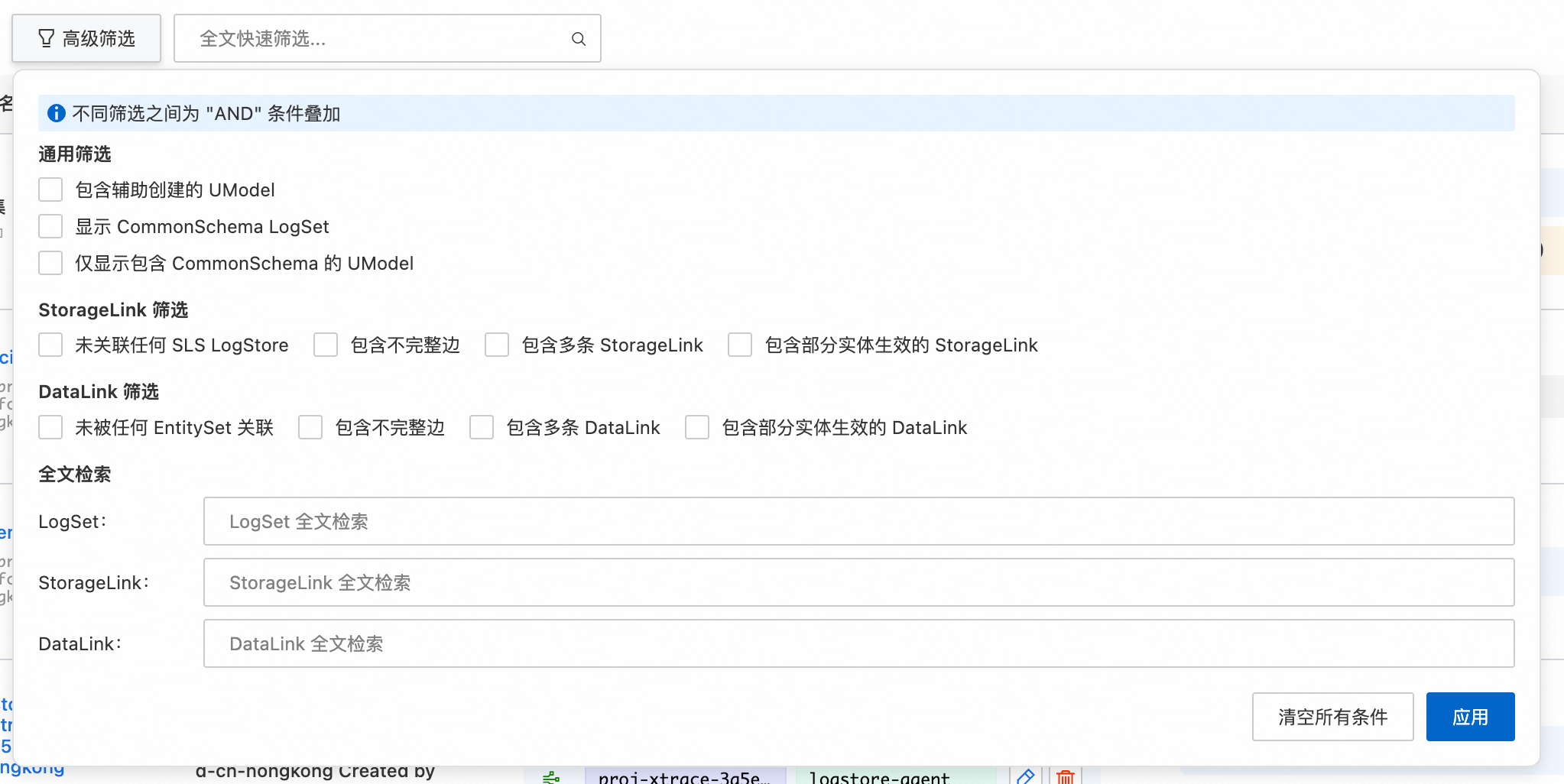Click the pencil edit icon beside logstore-agent
1564x784 pixels.
1026,776
